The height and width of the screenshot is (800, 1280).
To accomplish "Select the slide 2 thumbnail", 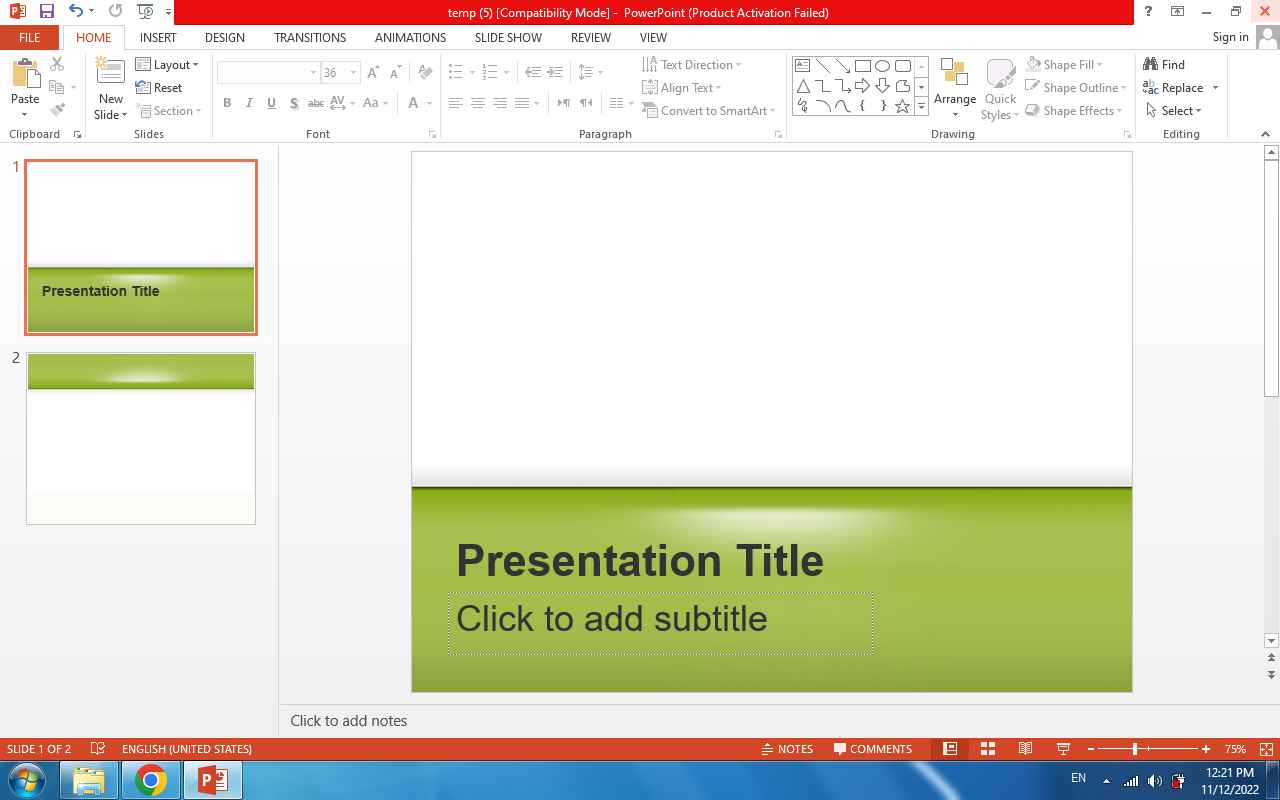I will [x=141, y=438].
